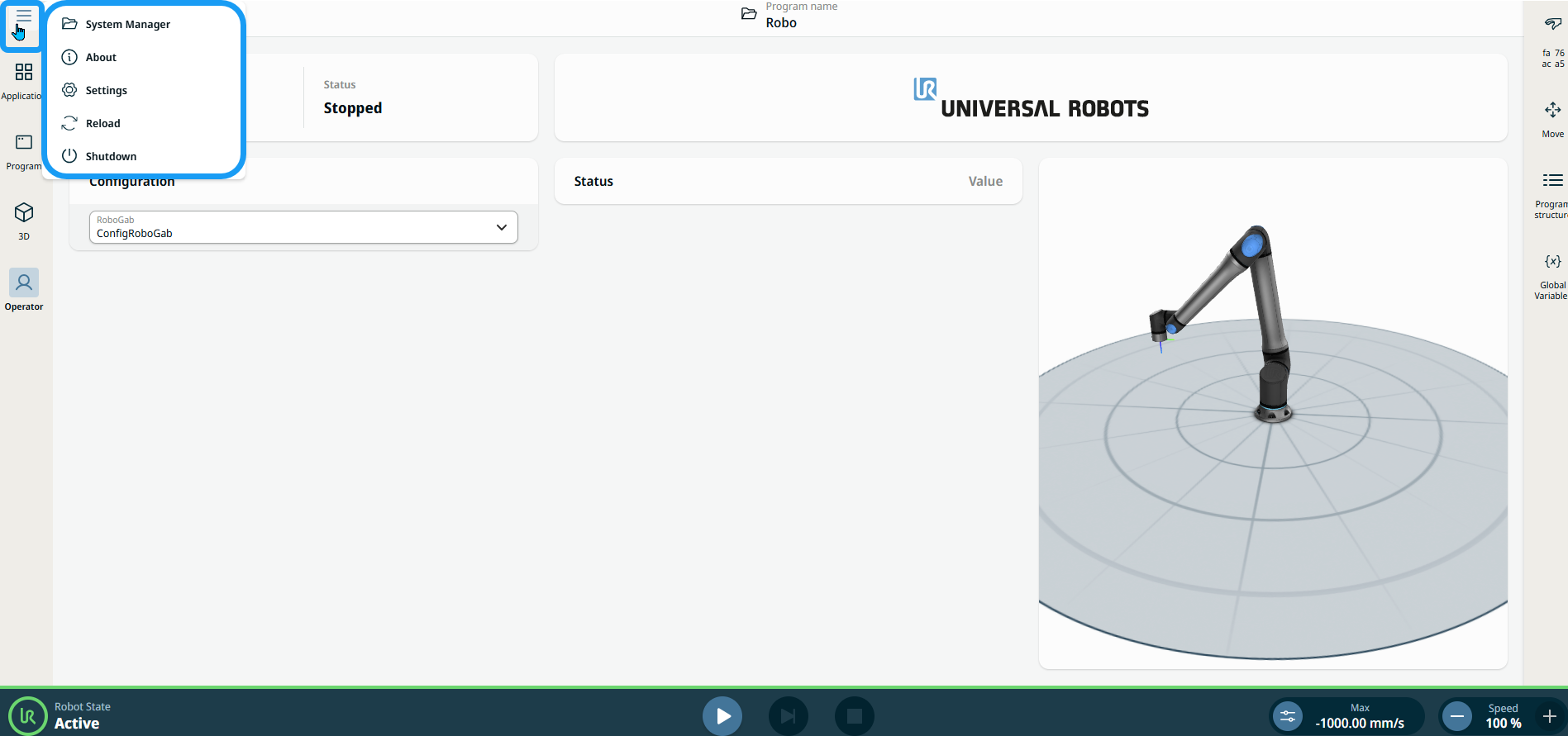This screenshot has height=736, width=1568.
Task: Open the Program sidebar panel
Action: pyautogui.click(x=23, y=151)
